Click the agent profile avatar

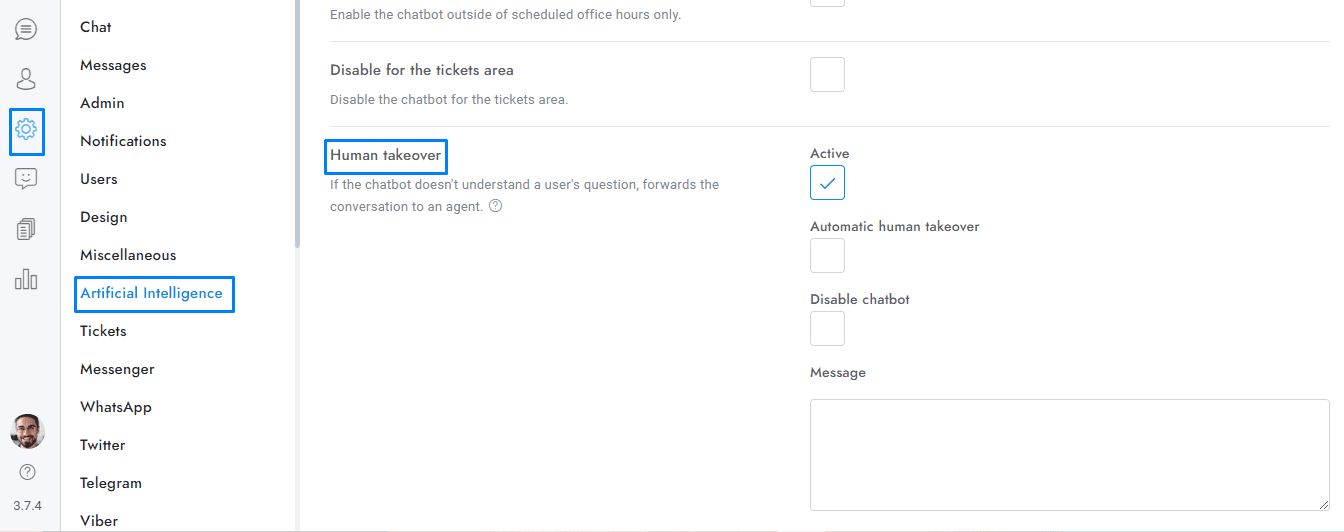(x=27, y=431)
